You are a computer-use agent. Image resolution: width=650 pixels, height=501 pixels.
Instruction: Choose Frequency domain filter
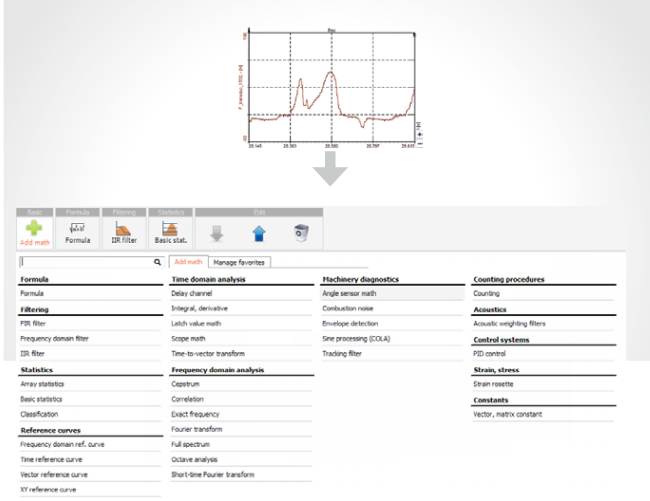point(90,339)
